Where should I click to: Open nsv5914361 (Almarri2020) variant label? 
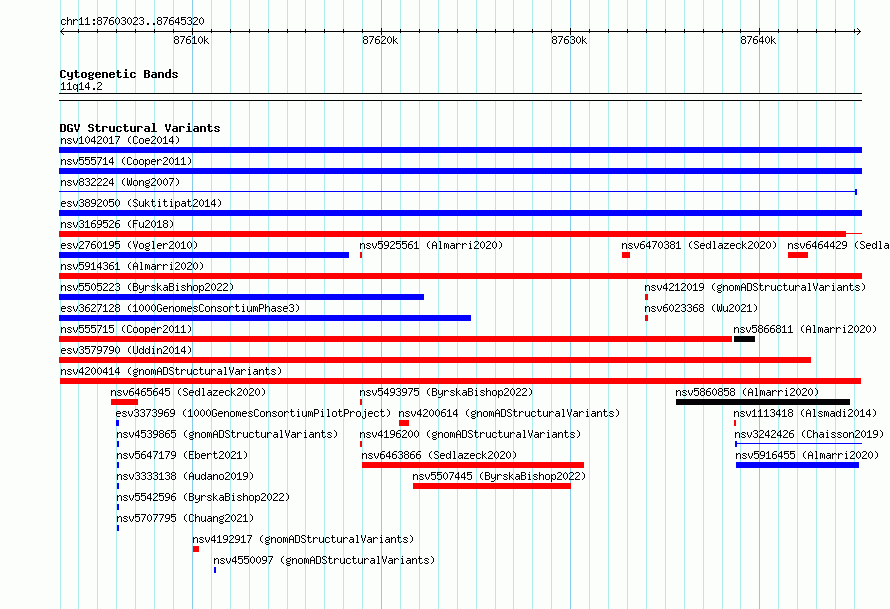pos(132,266)
